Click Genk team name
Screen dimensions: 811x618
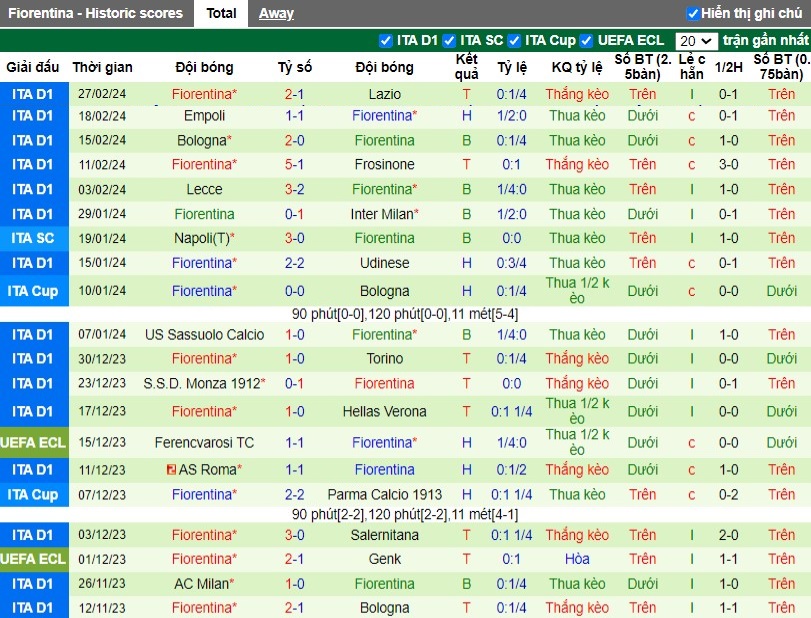point(385,559)
